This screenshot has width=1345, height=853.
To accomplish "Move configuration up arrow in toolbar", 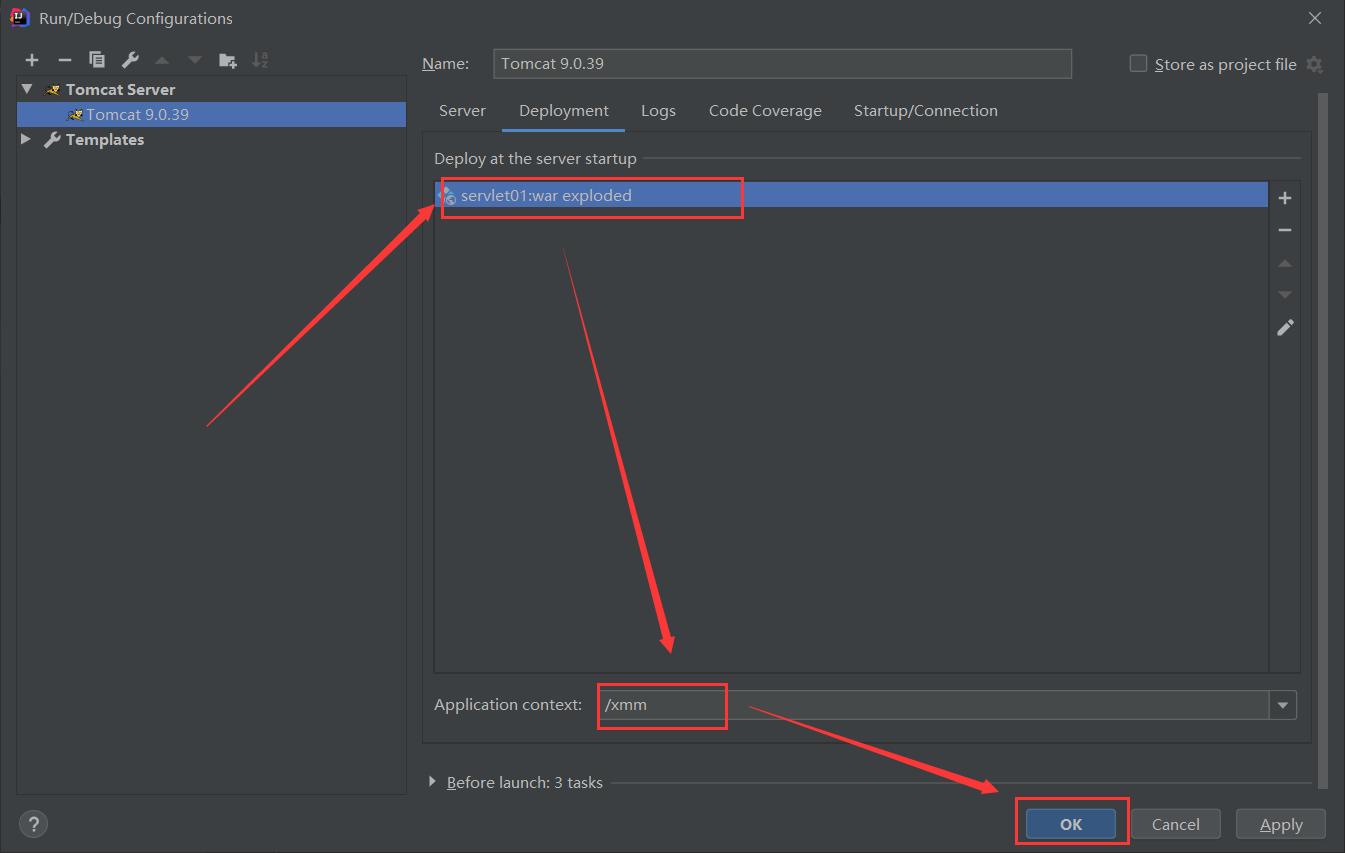I will pos(162,60).
